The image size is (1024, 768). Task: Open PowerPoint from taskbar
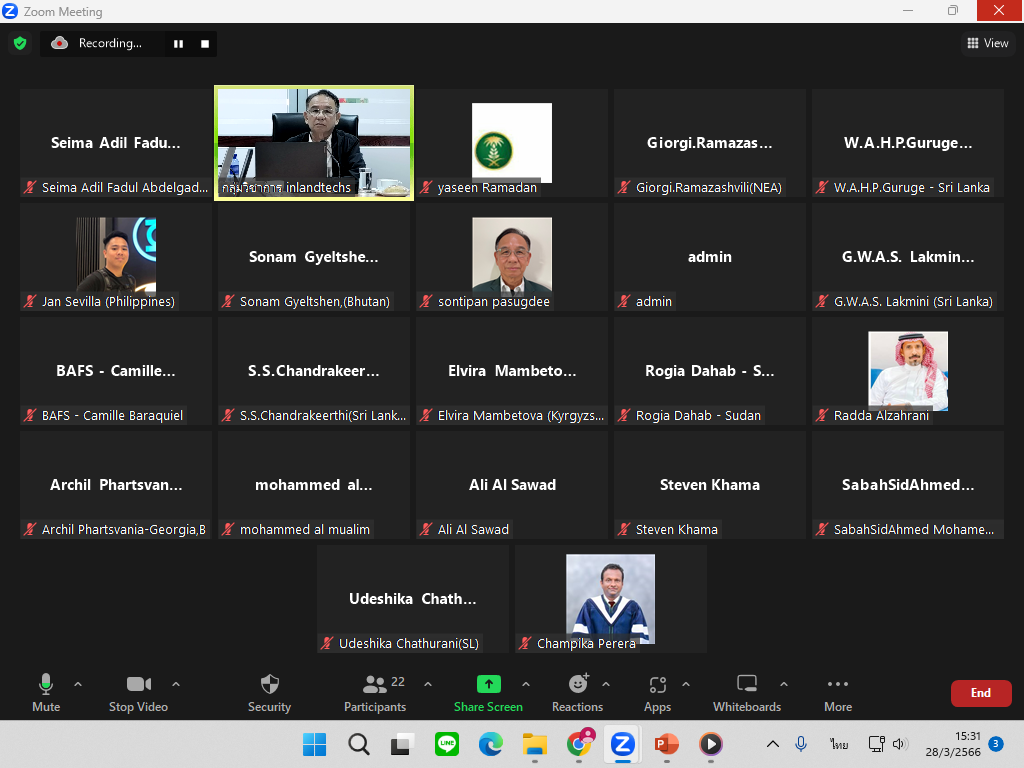click(x=666, y=744)
